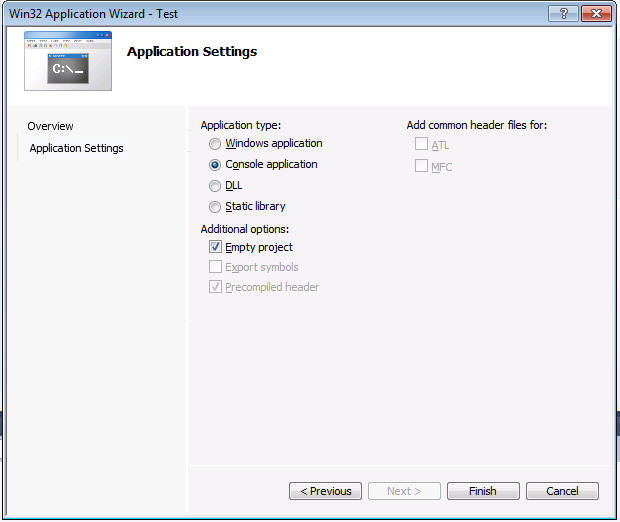The width and height of the screenshot is (620, 522).
Task: Choose the Static library option
Action: [215, 207]
